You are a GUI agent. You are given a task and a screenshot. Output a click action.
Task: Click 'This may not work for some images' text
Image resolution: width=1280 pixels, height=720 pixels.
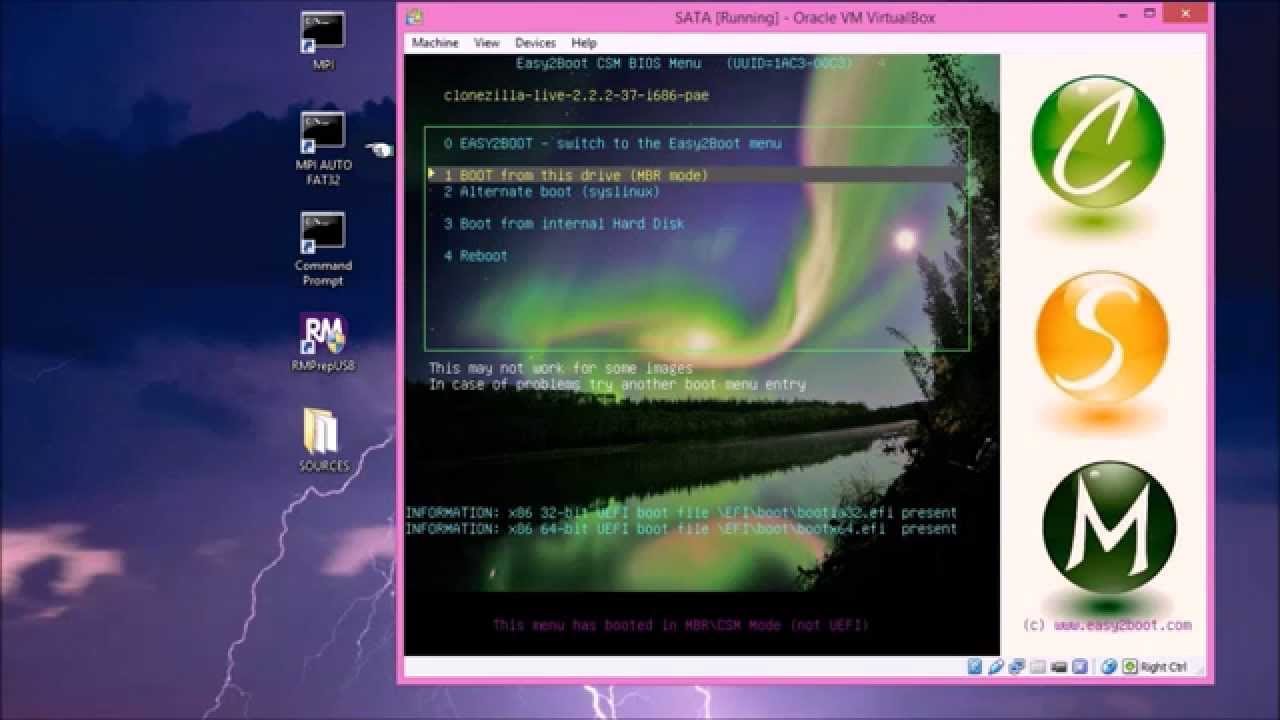(x=560, y=368)
